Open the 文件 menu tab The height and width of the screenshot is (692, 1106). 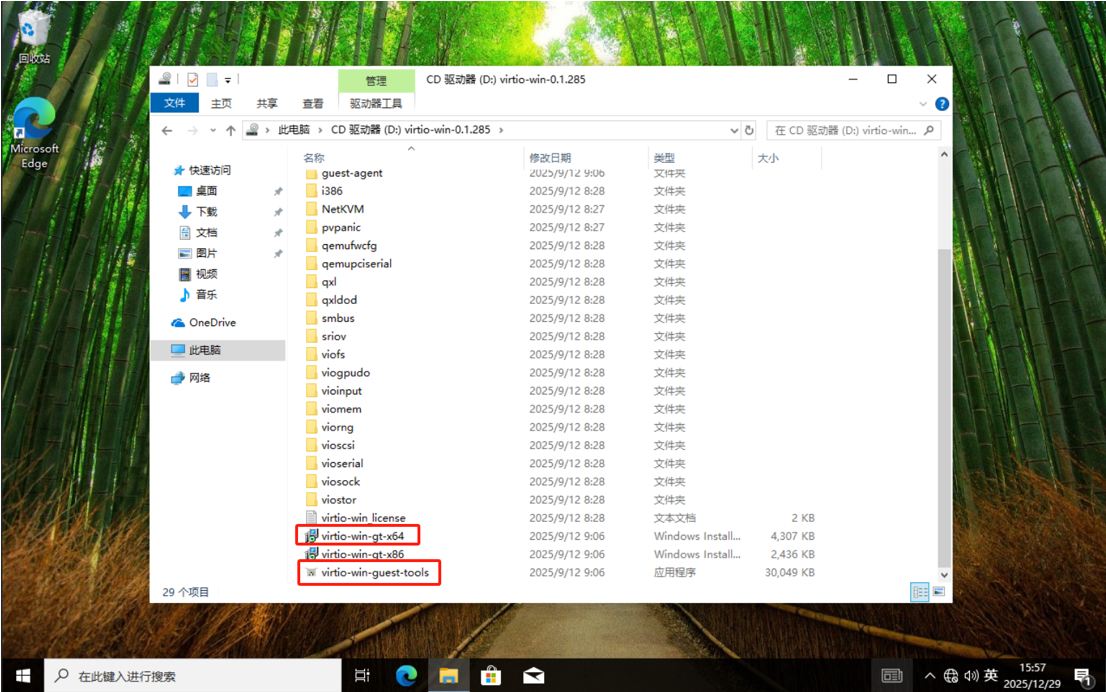pos(175,103)
